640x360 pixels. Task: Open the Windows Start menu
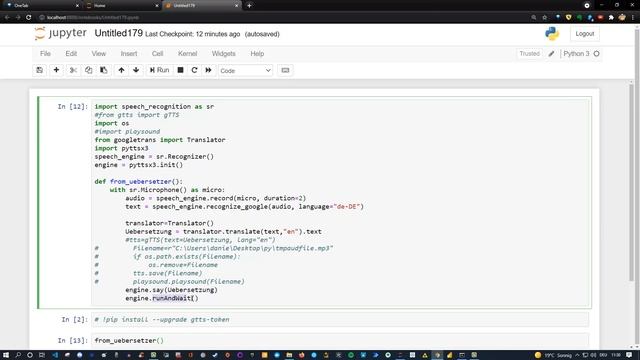click(x=6, y=355)
